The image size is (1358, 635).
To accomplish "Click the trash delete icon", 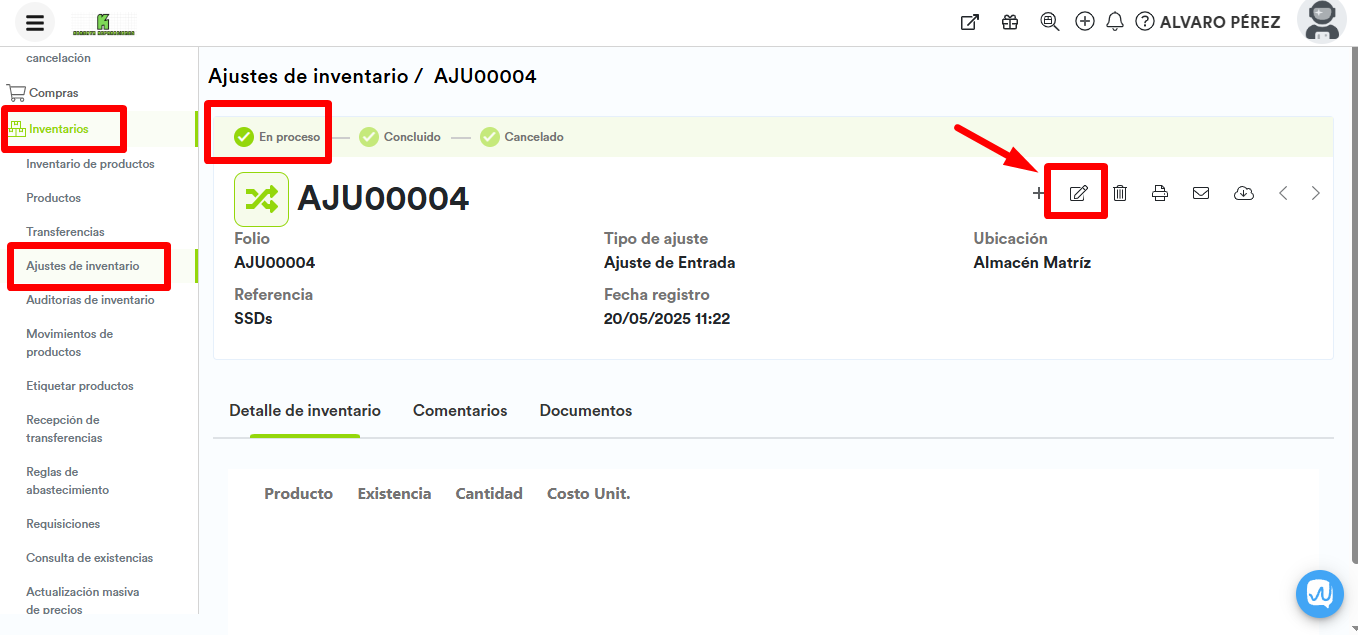I will [x=1120, y=193].
